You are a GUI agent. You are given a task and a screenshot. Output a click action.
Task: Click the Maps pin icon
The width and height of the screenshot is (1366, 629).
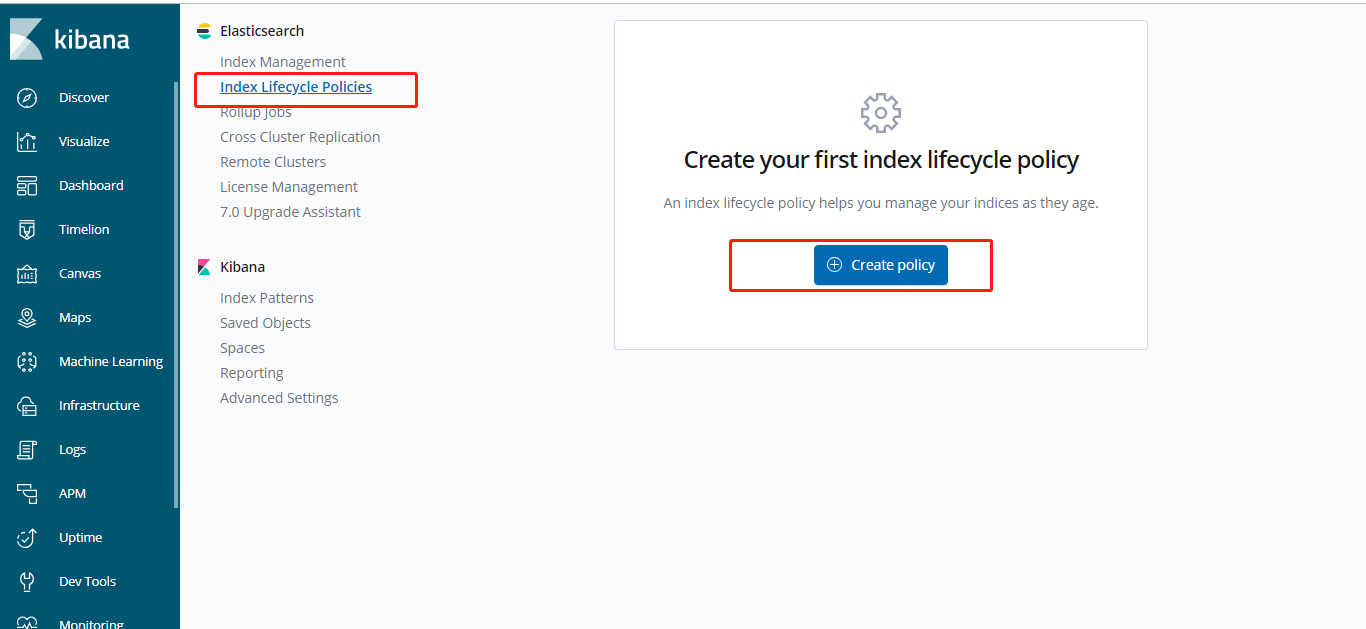point(27,318)
